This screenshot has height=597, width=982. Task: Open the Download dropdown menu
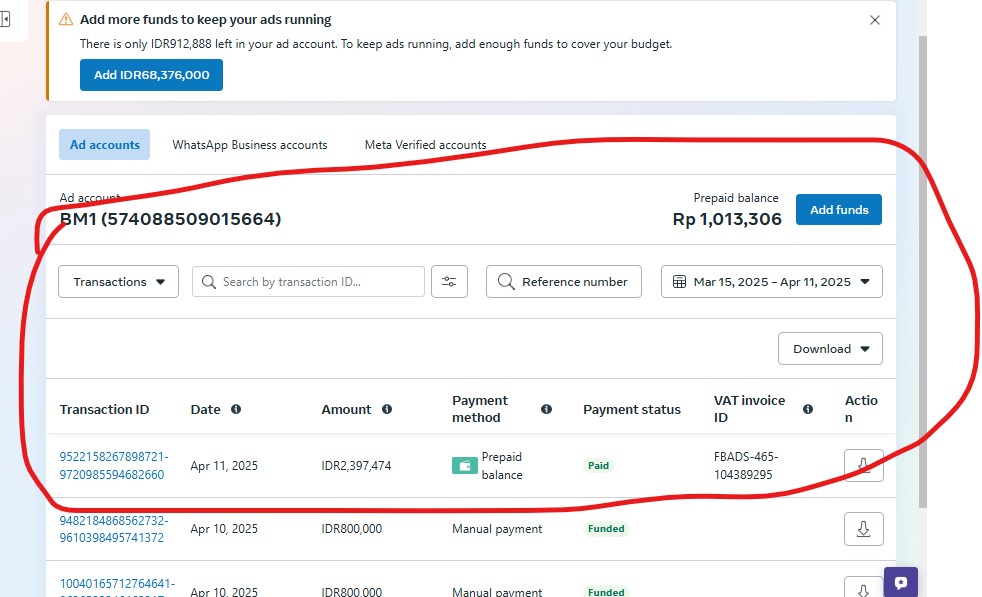830,349
